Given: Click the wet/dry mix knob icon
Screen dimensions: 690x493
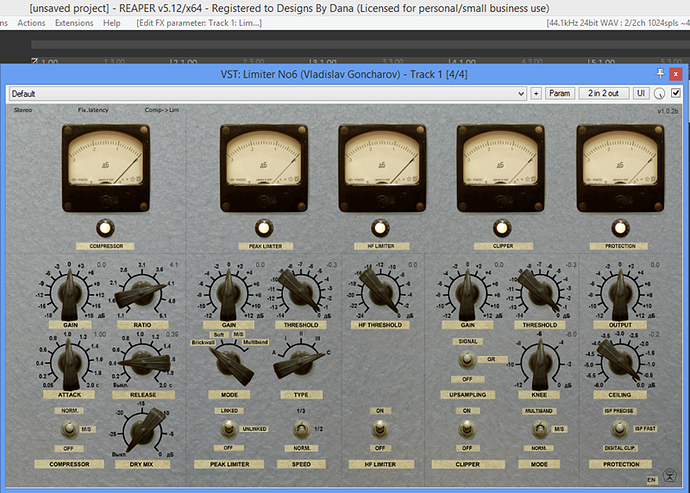Looking at the screenshot, I should [x=659, y=93].
